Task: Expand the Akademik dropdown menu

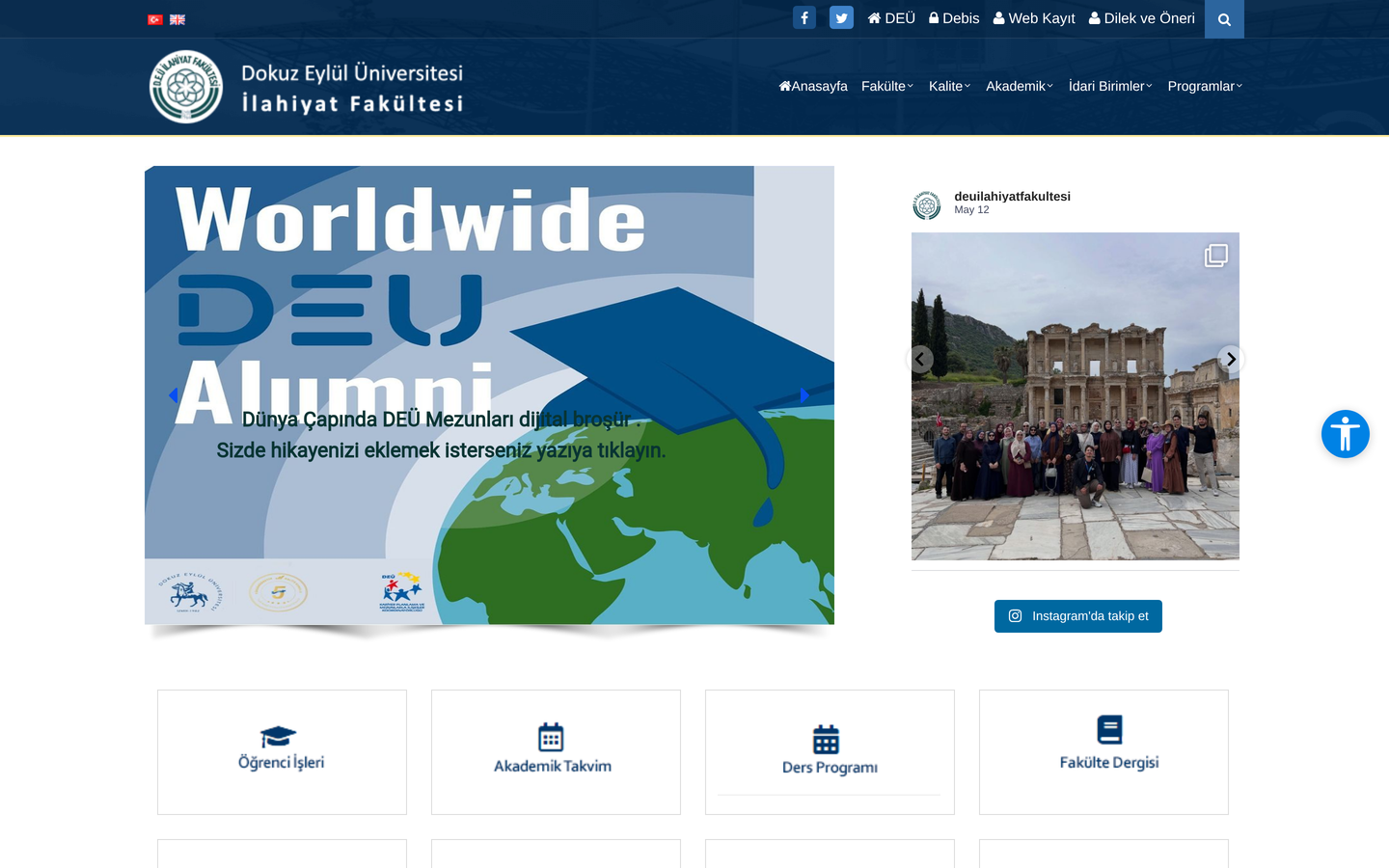Action: pos(1020,86)
